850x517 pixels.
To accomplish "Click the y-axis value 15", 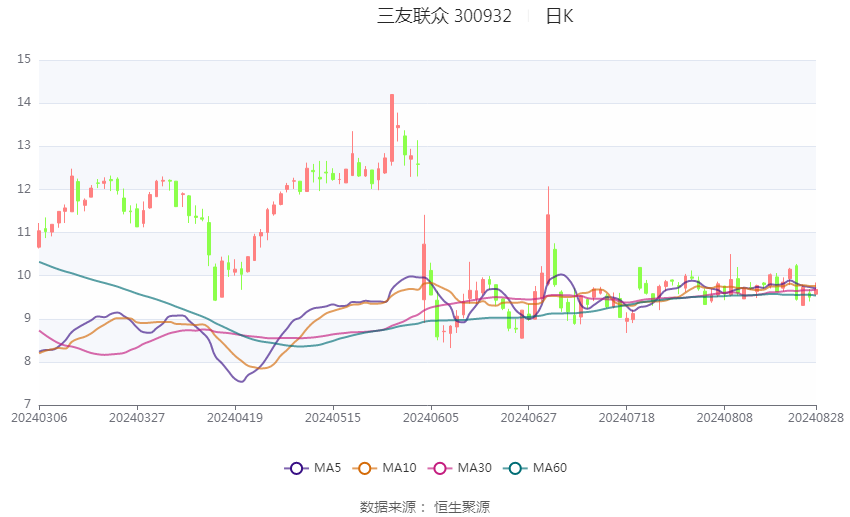I will point(24,59).
